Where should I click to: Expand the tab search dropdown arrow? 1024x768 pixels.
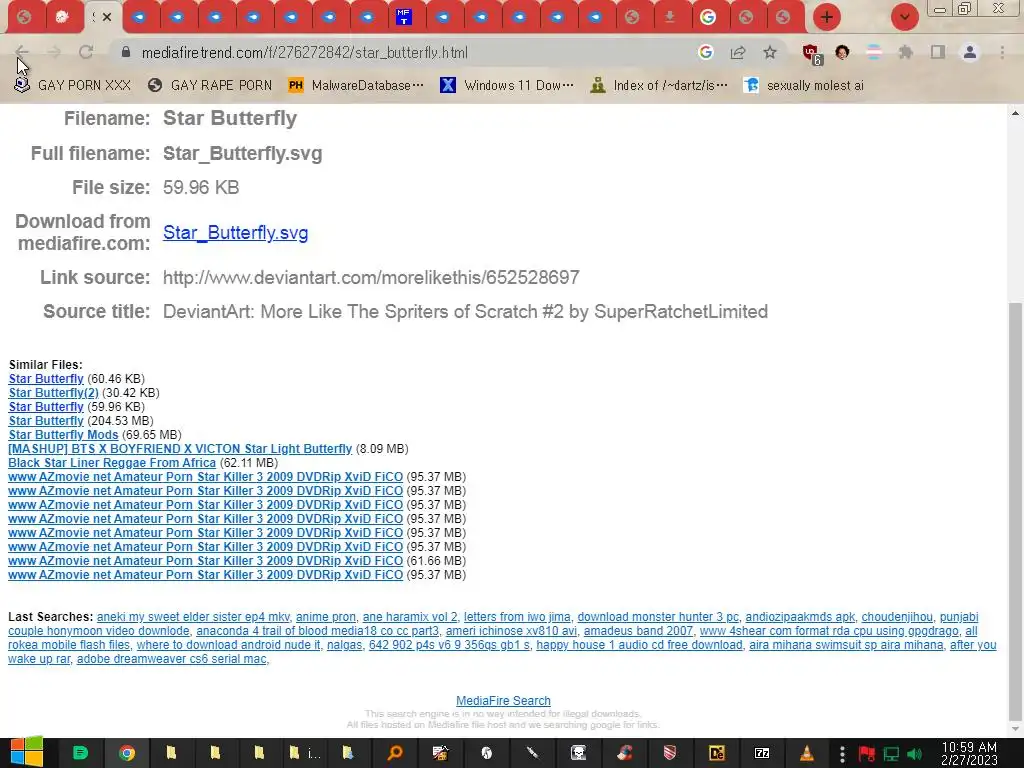[904, 17]
